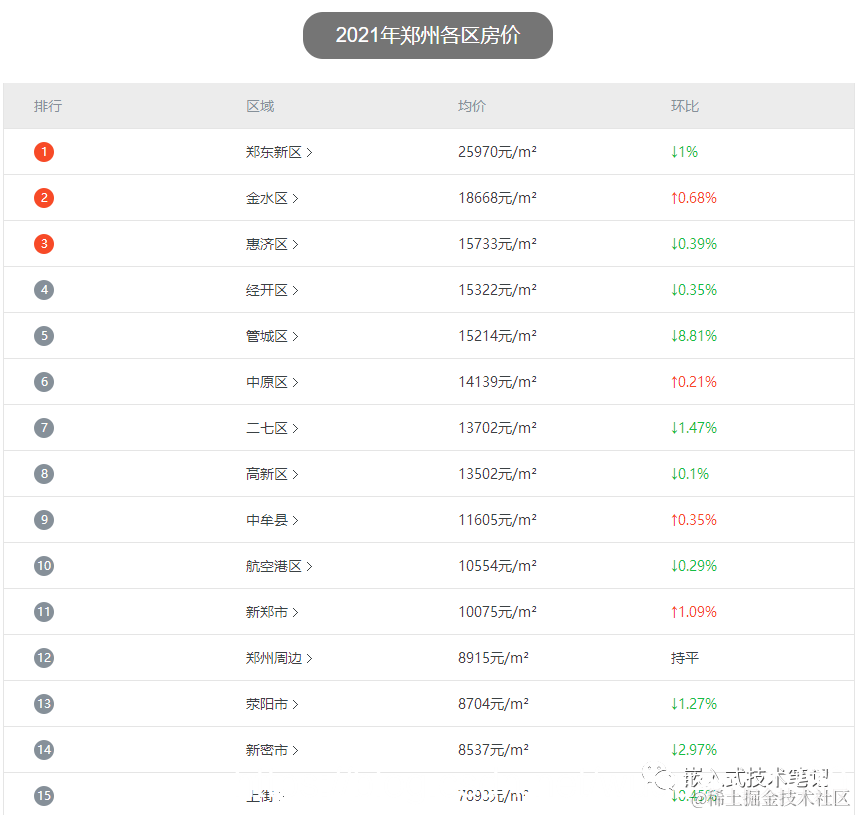Click the gray rank 12 badge
The height and width of the screenshot is (815, 857).
click(x=44, y=658)
